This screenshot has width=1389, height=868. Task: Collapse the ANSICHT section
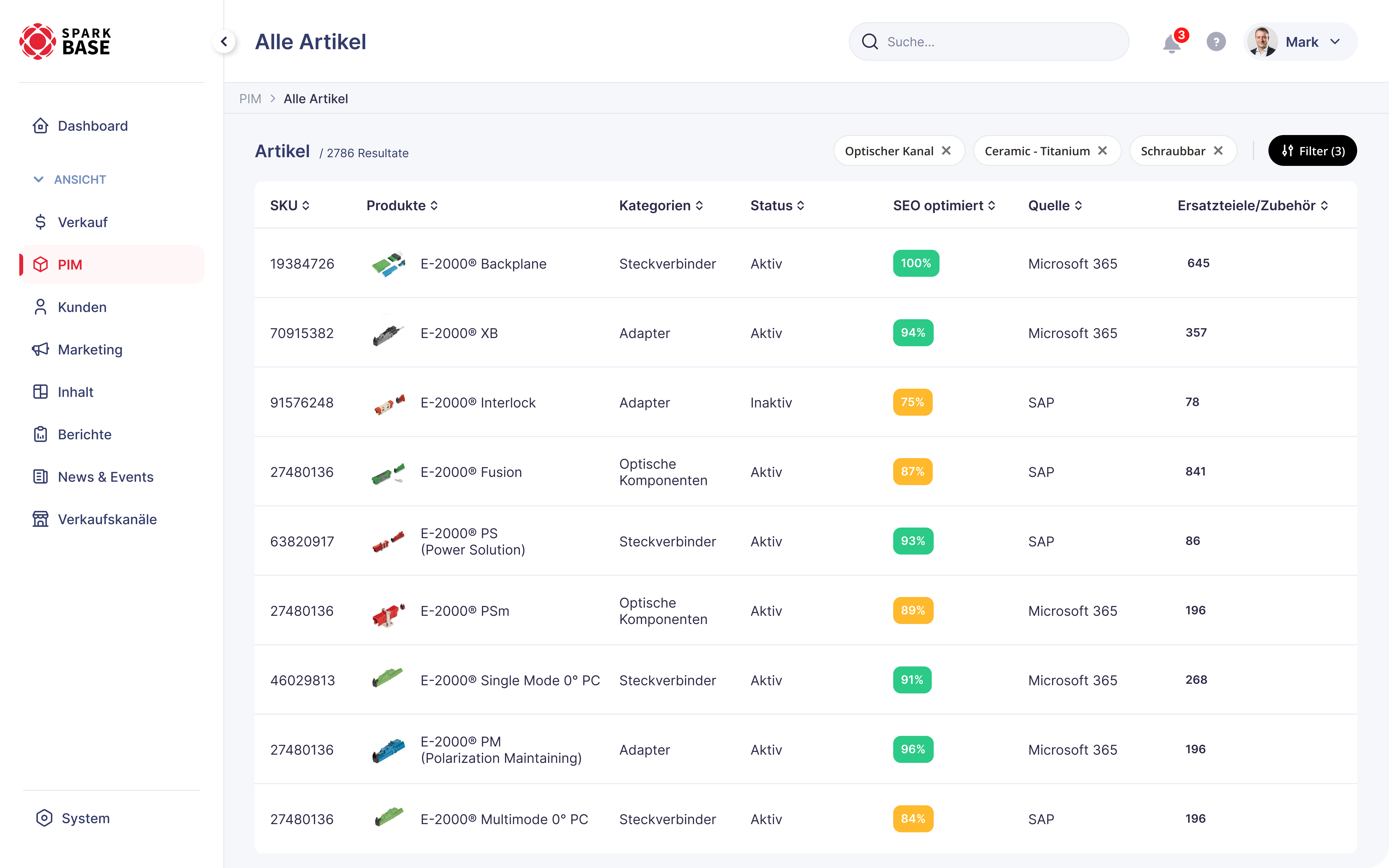pos(69,179)
